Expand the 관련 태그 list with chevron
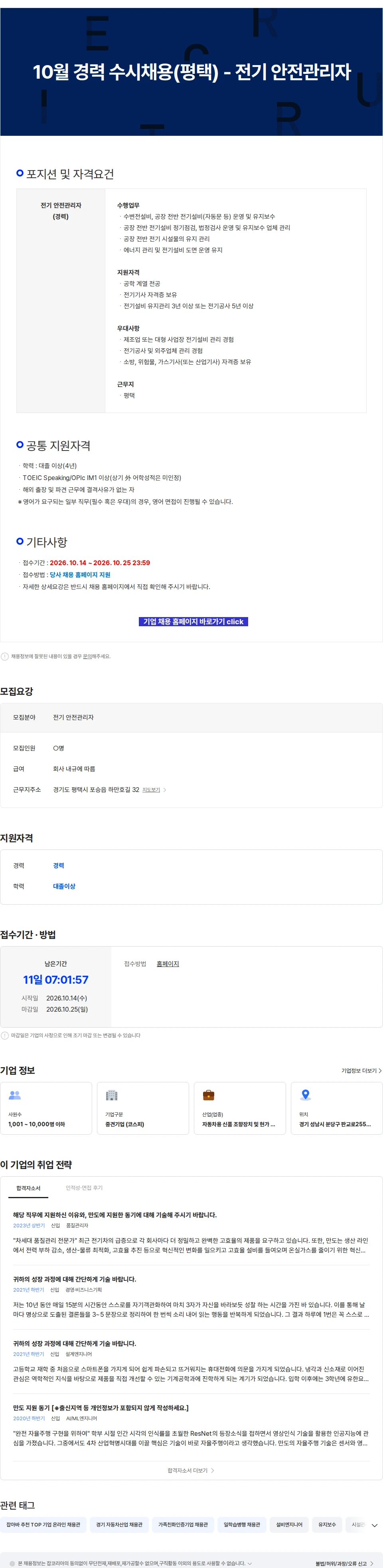The width and height of the screenshot is (383, 1568). coord(375,1525)
